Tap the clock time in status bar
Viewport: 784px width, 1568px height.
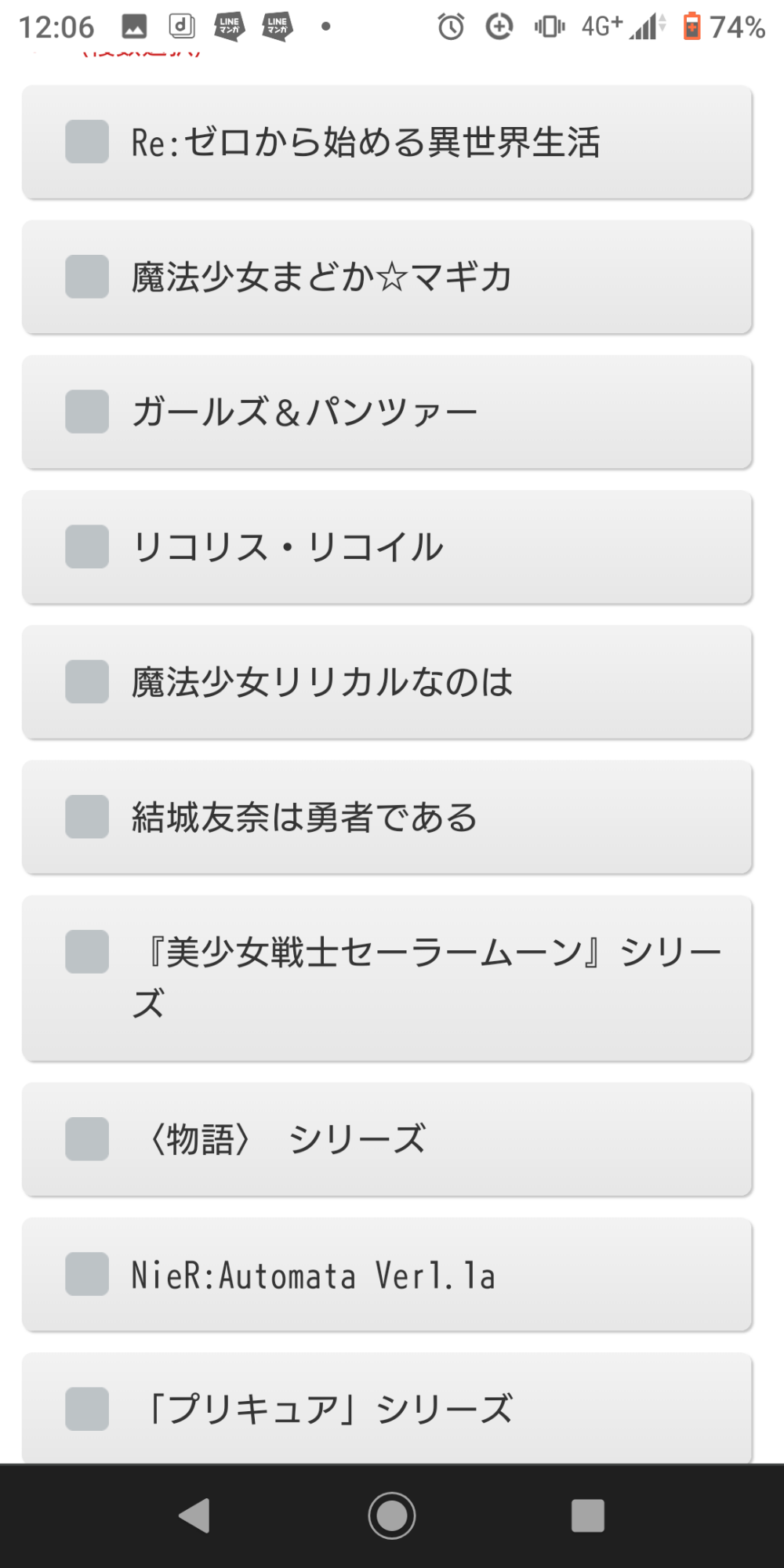[x=56, y=27]
